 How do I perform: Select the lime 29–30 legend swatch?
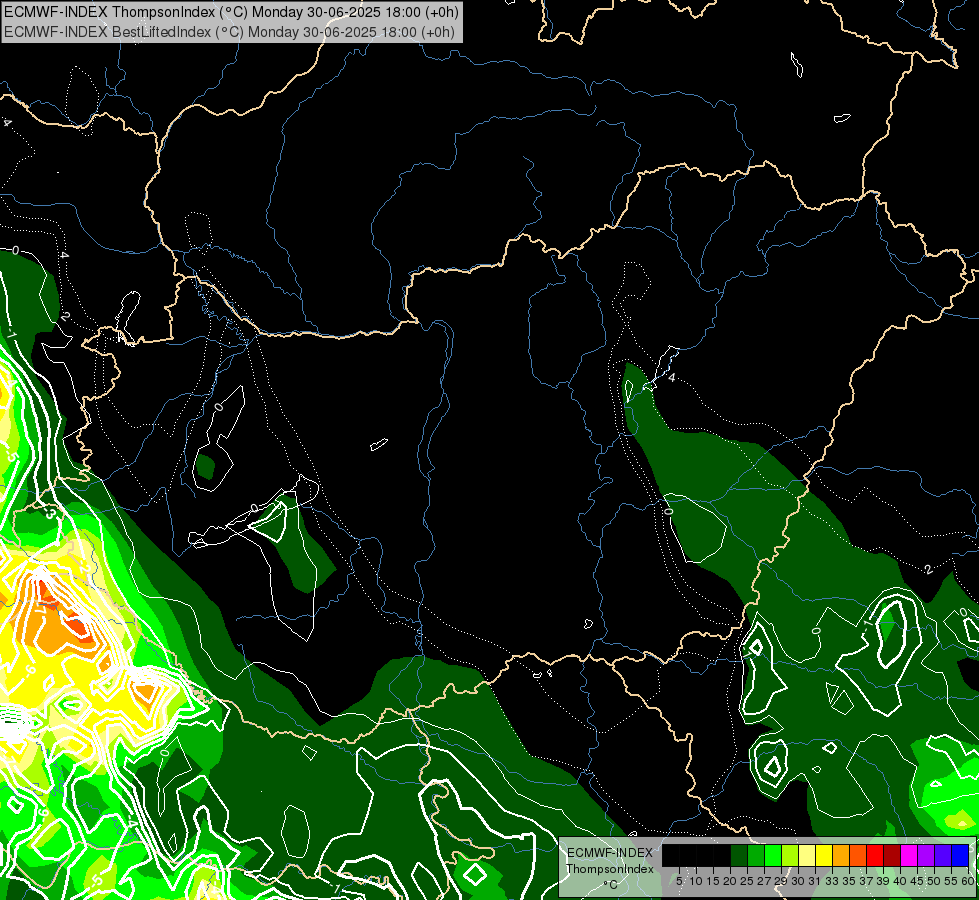click(790, 855)
